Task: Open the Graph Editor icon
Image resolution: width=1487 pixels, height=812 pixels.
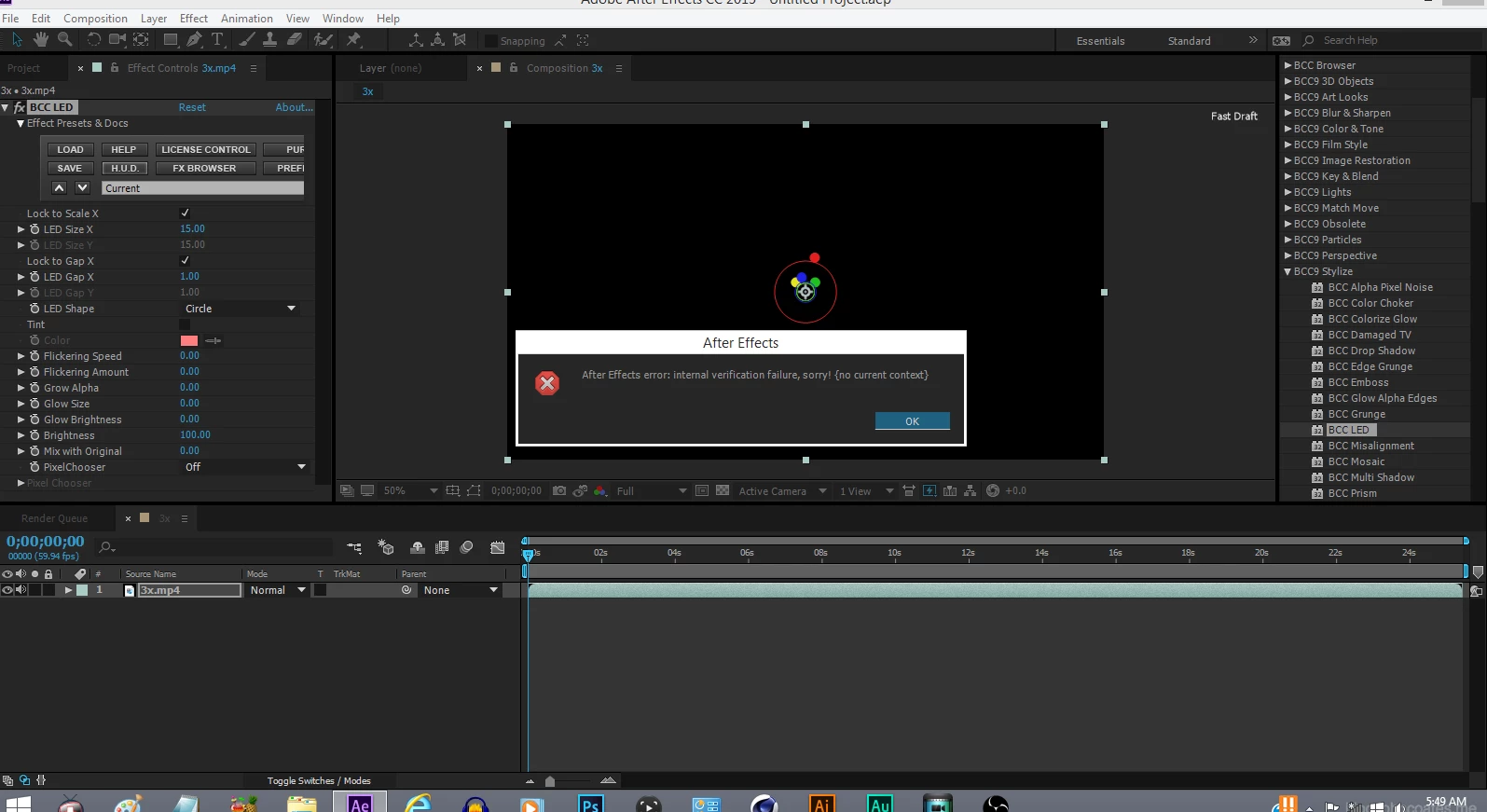Action: (x=498, y=548)
